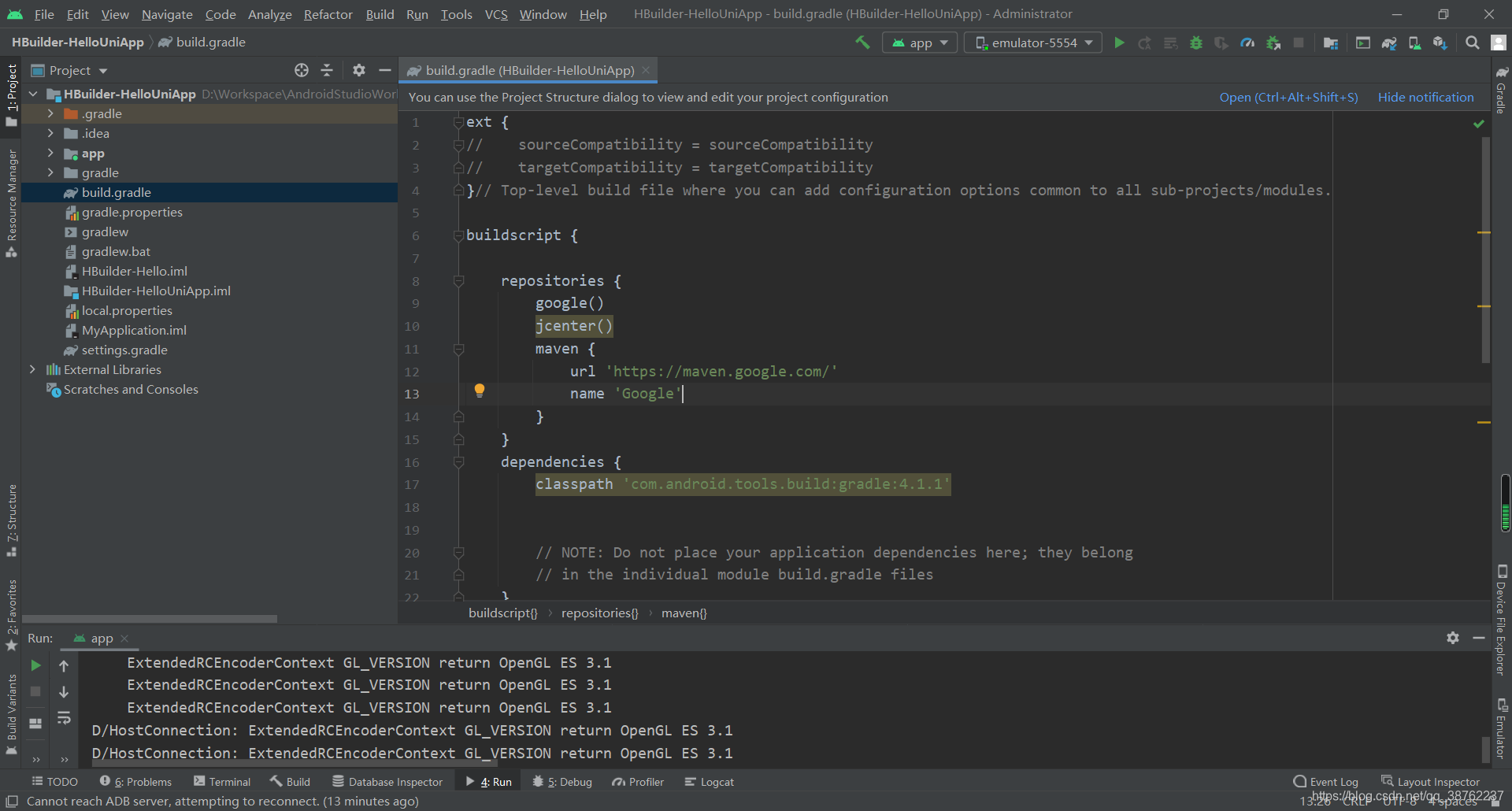The image size is (1512, 811).
Task: Expand External Libraries node
Action: [x=32, y=369]
